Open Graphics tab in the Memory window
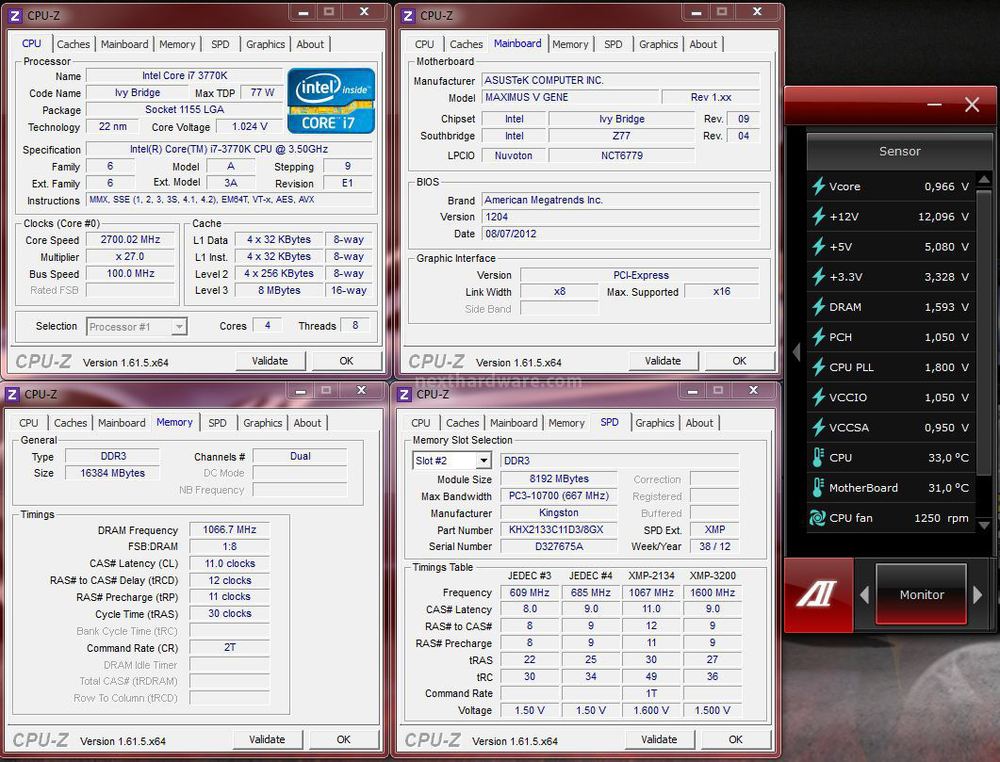 point(263,423)
